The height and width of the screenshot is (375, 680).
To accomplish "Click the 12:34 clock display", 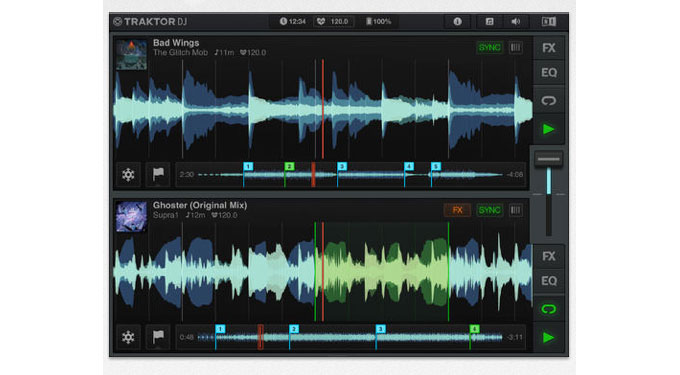I will [293, 22].
